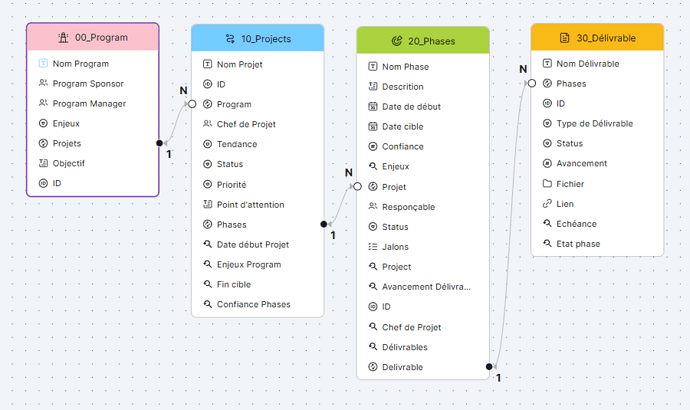
Task: Click the people icon beside Responçable
Action: click(373, 207)
